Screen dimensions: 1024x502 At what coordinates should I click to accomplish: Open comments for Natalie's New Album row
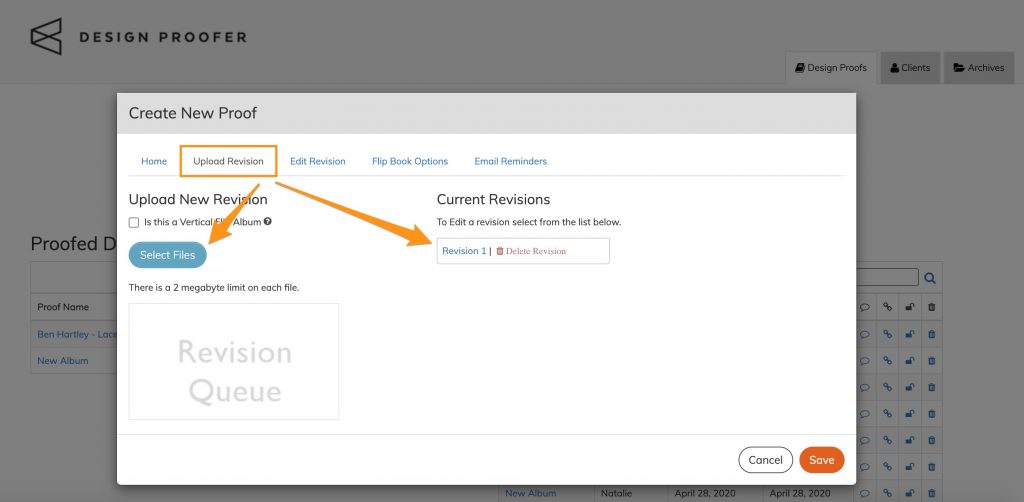click(865, 494)
